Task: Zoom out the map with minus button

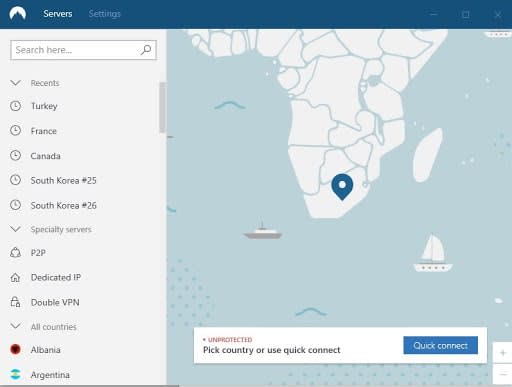Action: 503,375
